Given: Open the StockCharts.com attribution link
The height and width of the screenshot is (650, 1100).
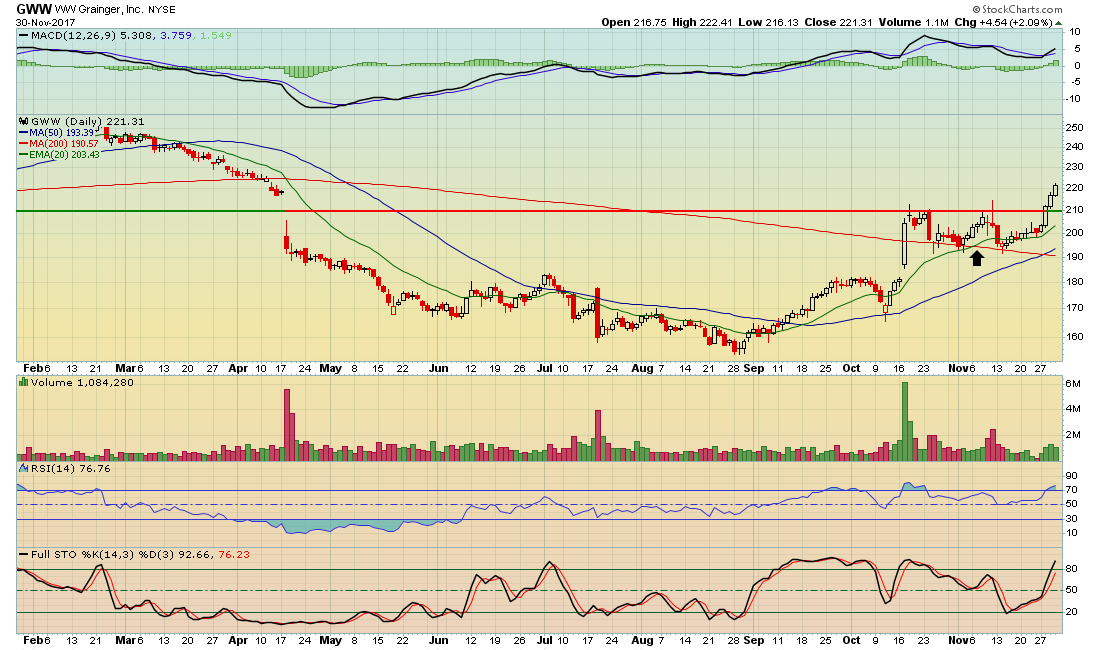Looking at the screenshot, I should (x=1021, y=9).
